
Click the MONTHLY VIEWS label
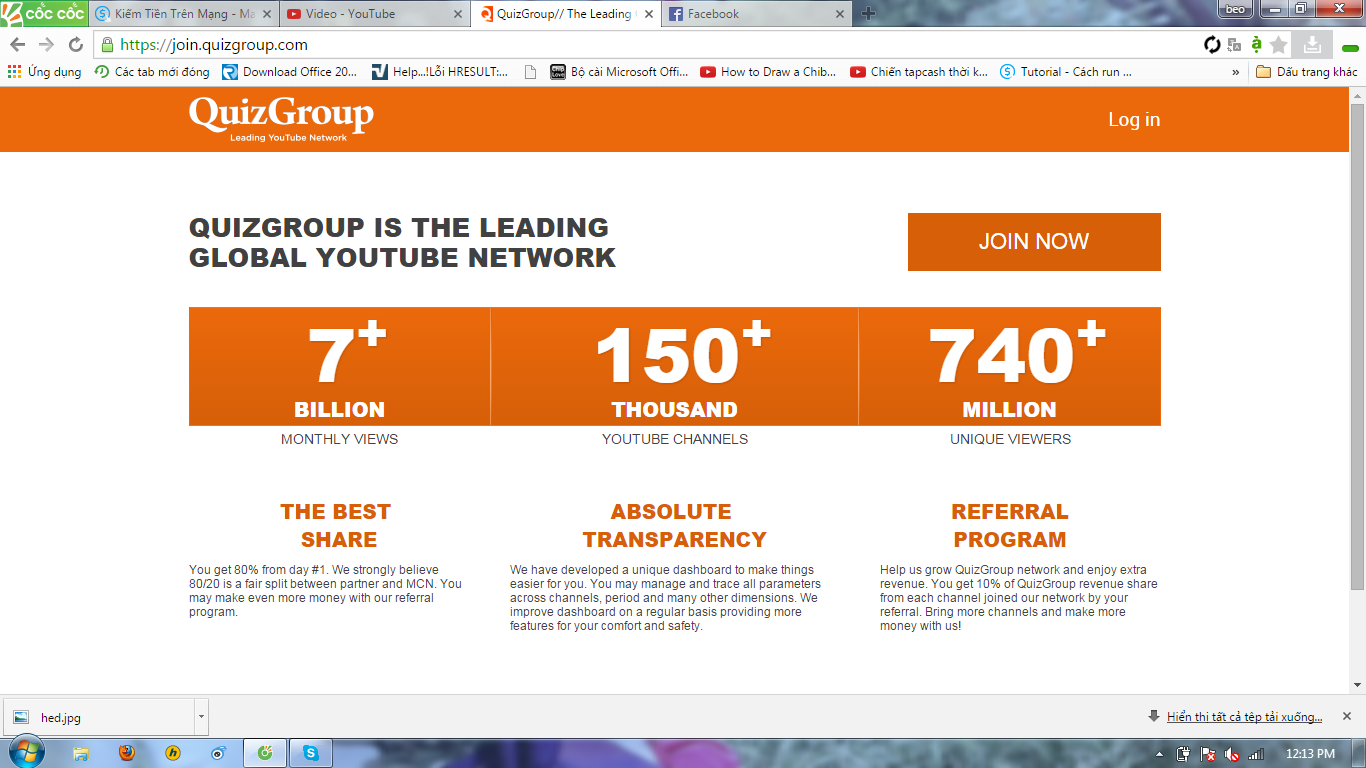(x=340, y=439)
